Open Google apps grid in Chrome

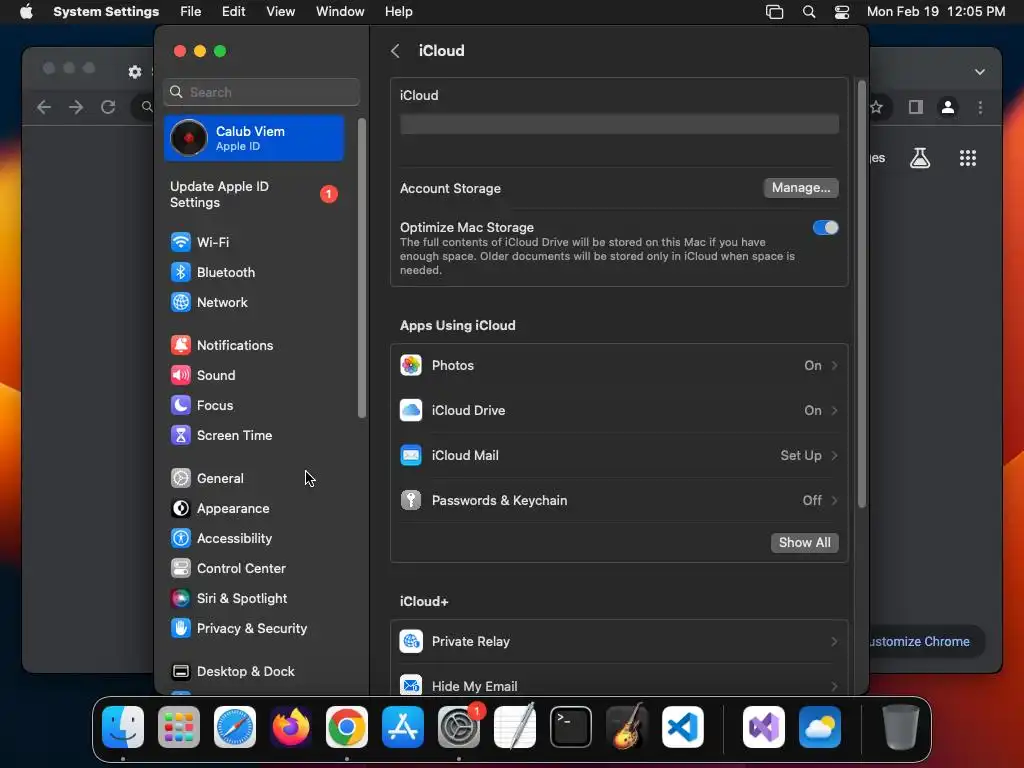pyautogui.click(x=968, y=157)
